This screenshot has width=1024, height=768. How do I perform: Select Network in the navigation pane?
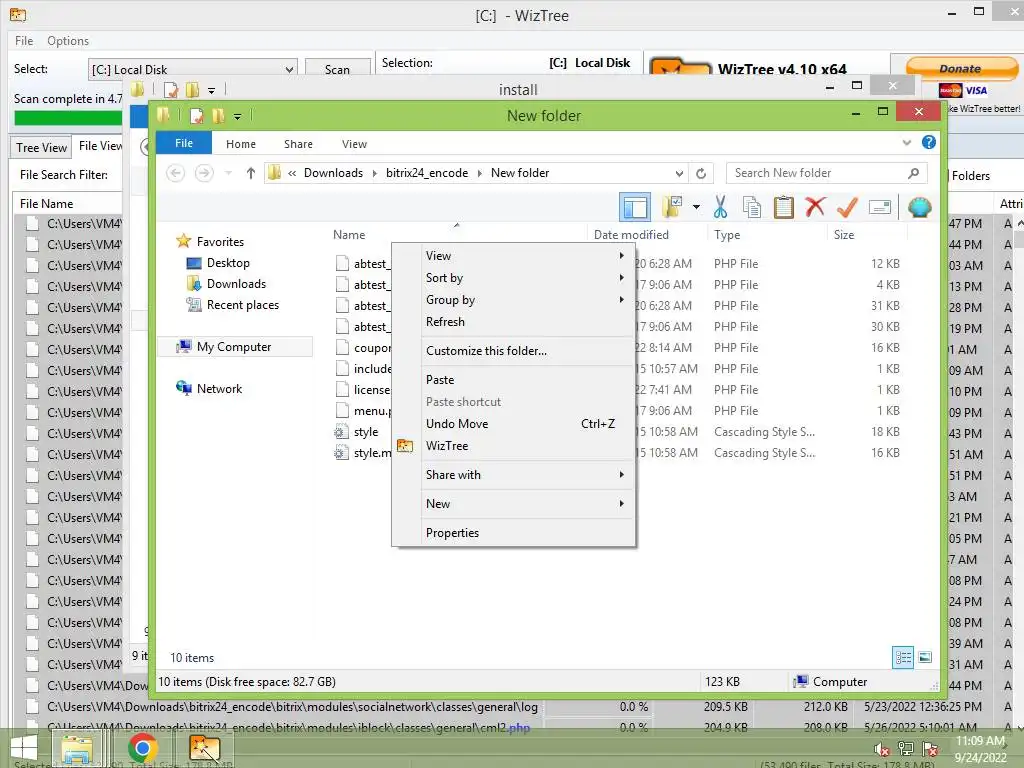[219, 389]
